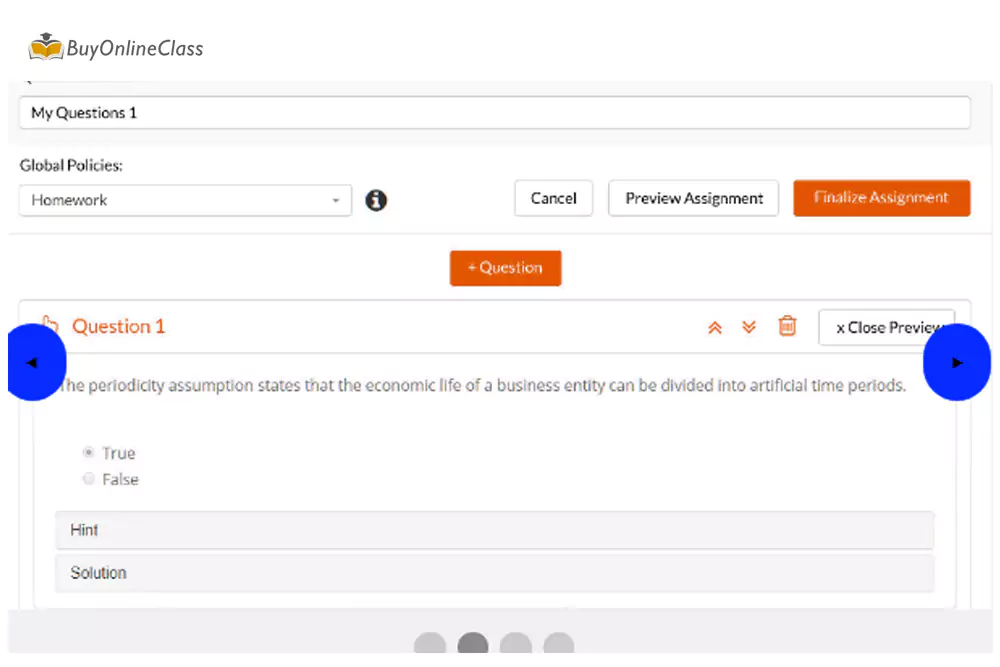This screenshot has height=667, width=1000.
Task: Move Question 1 down using the double-chevron icon
Action: (749, 327)
